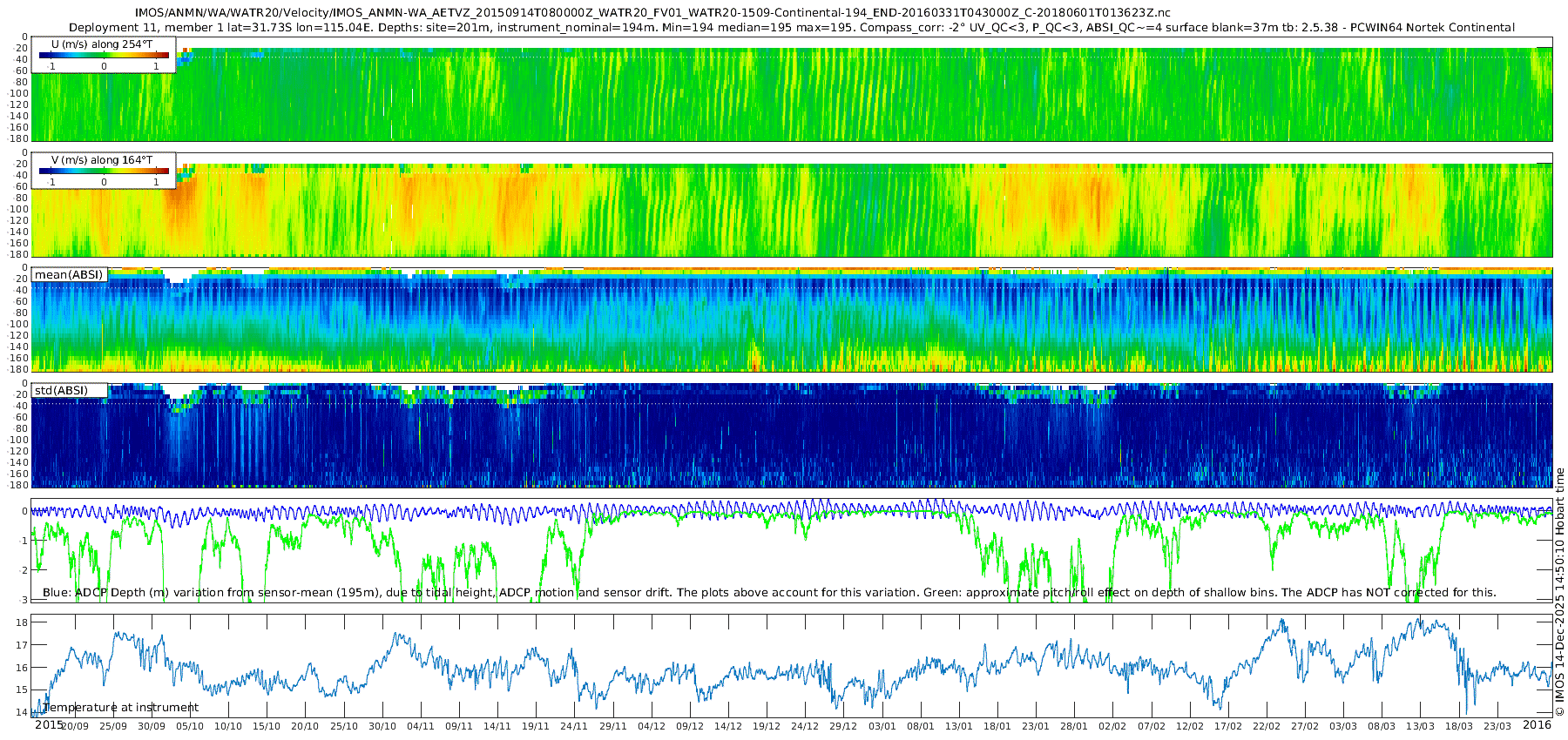Screen dimensions: 1568x740
Task: Click the 20/09 date tick
Action: 74,726
